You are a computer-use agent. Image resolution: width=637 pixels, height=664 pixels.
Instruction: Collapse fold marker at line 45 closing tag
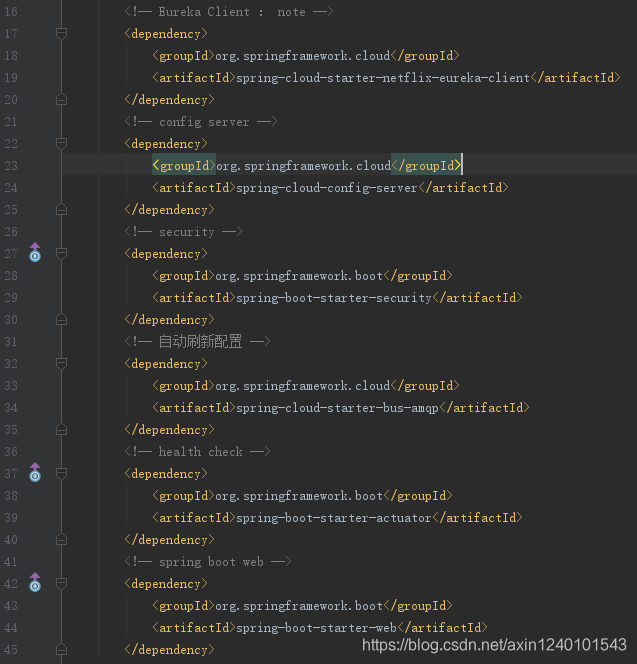point(61,649)
